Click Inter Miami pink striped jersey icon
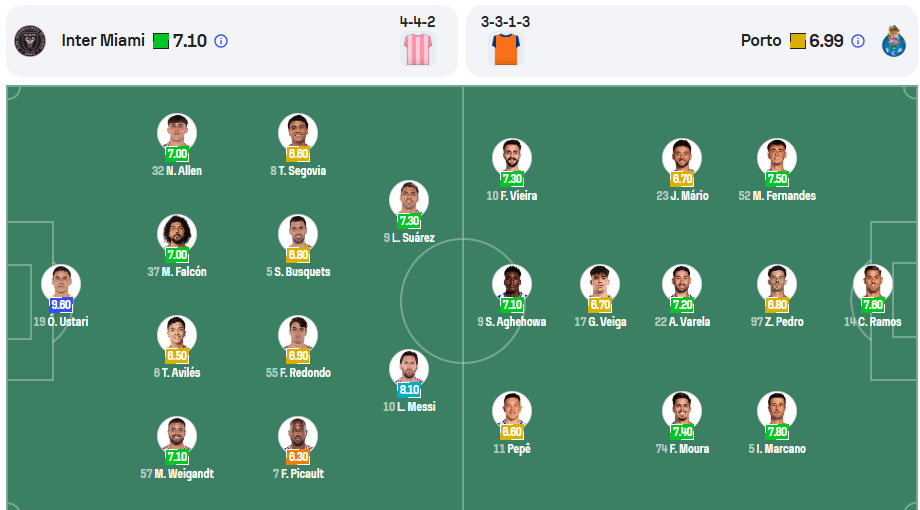This screenshot has height=510, width=920. point(418,49)
